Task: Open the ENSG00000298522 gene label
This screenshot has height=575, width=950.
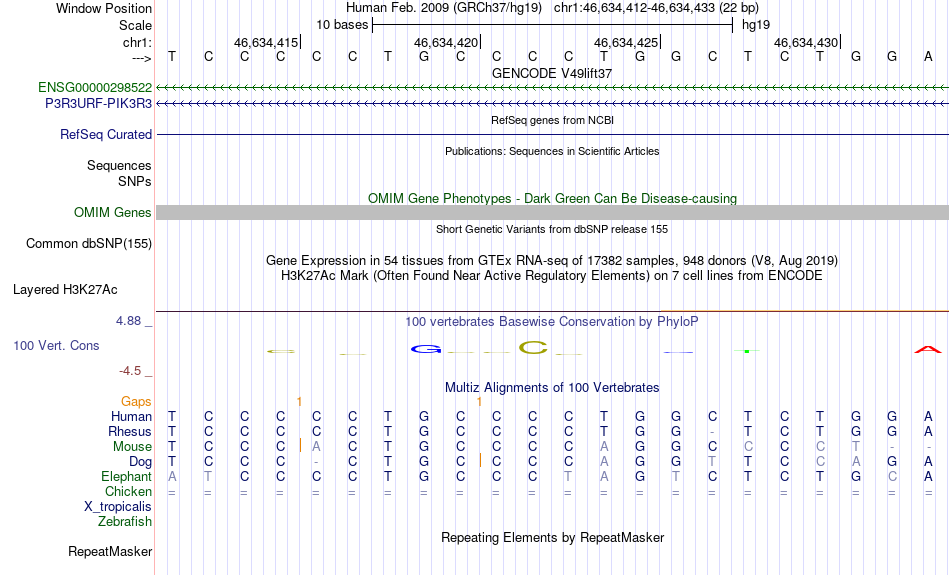Action: 95,87
